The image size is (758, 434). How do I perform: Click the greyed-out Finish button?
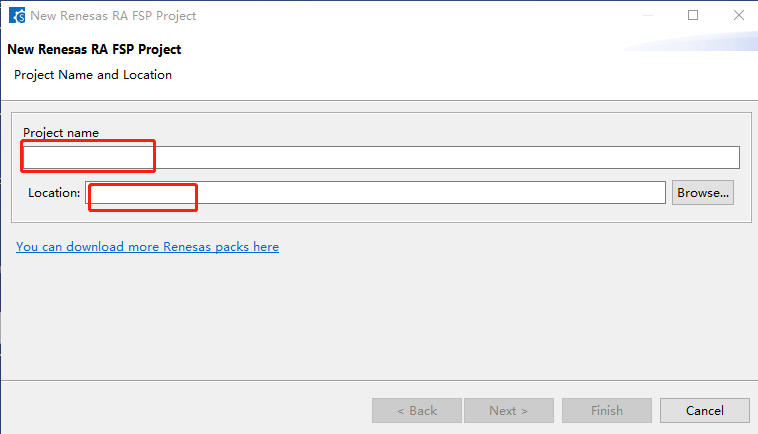(x=607, y=410)
